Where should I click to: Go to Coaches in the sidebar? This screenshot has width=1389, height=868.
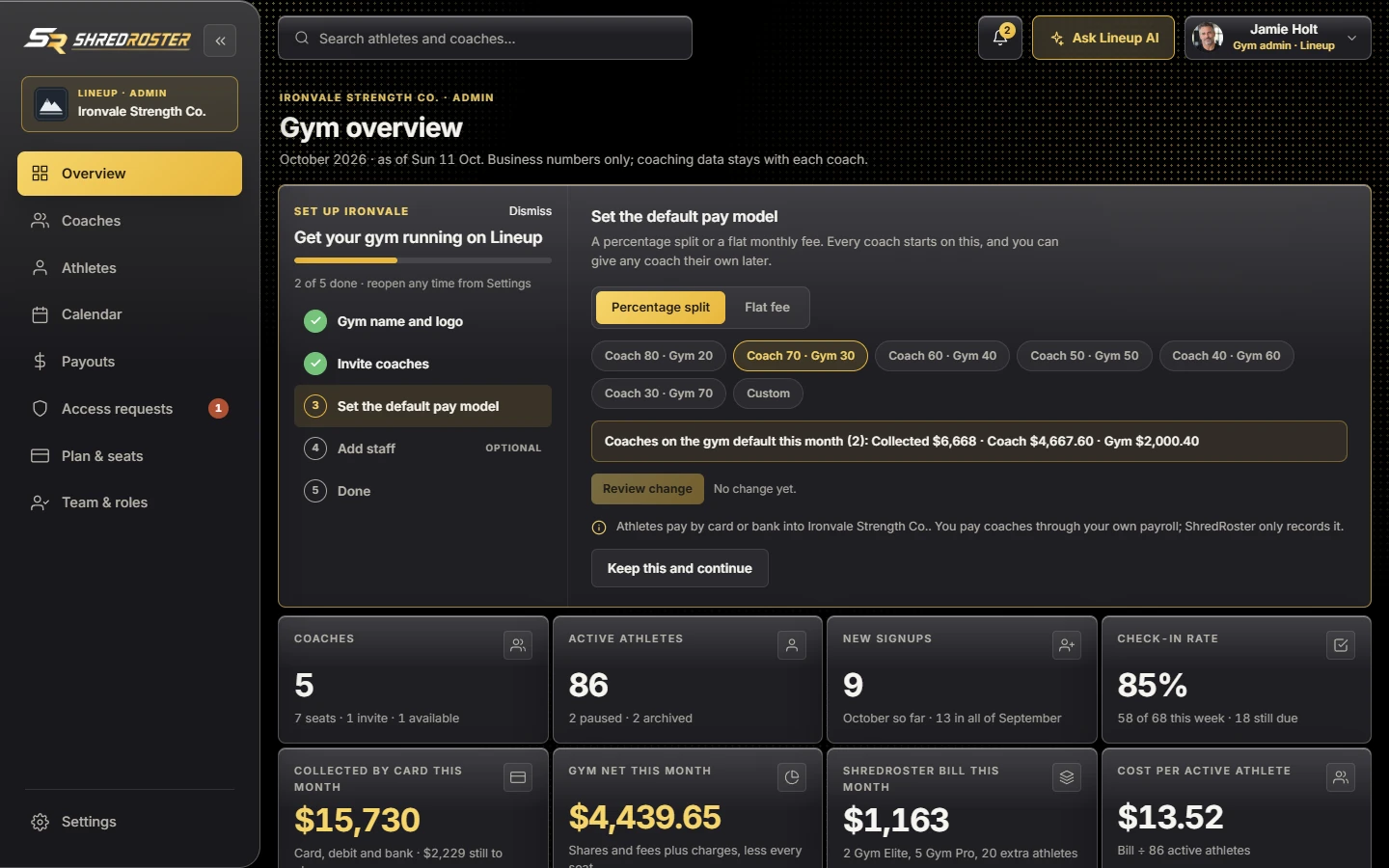tap(129, 221)
